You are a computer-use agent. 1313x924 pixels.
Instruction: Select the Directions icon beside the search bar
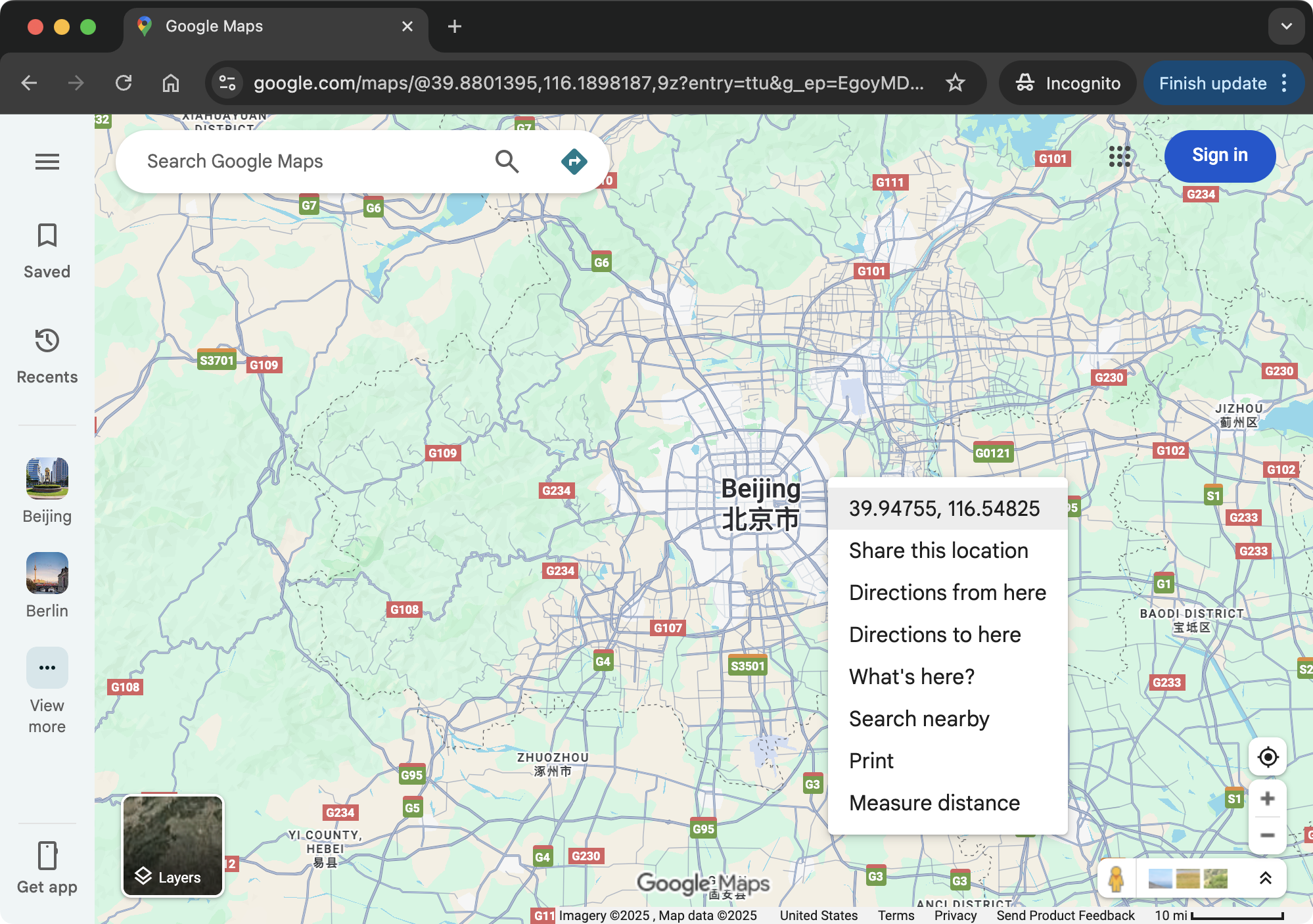[x=573, y=160]
